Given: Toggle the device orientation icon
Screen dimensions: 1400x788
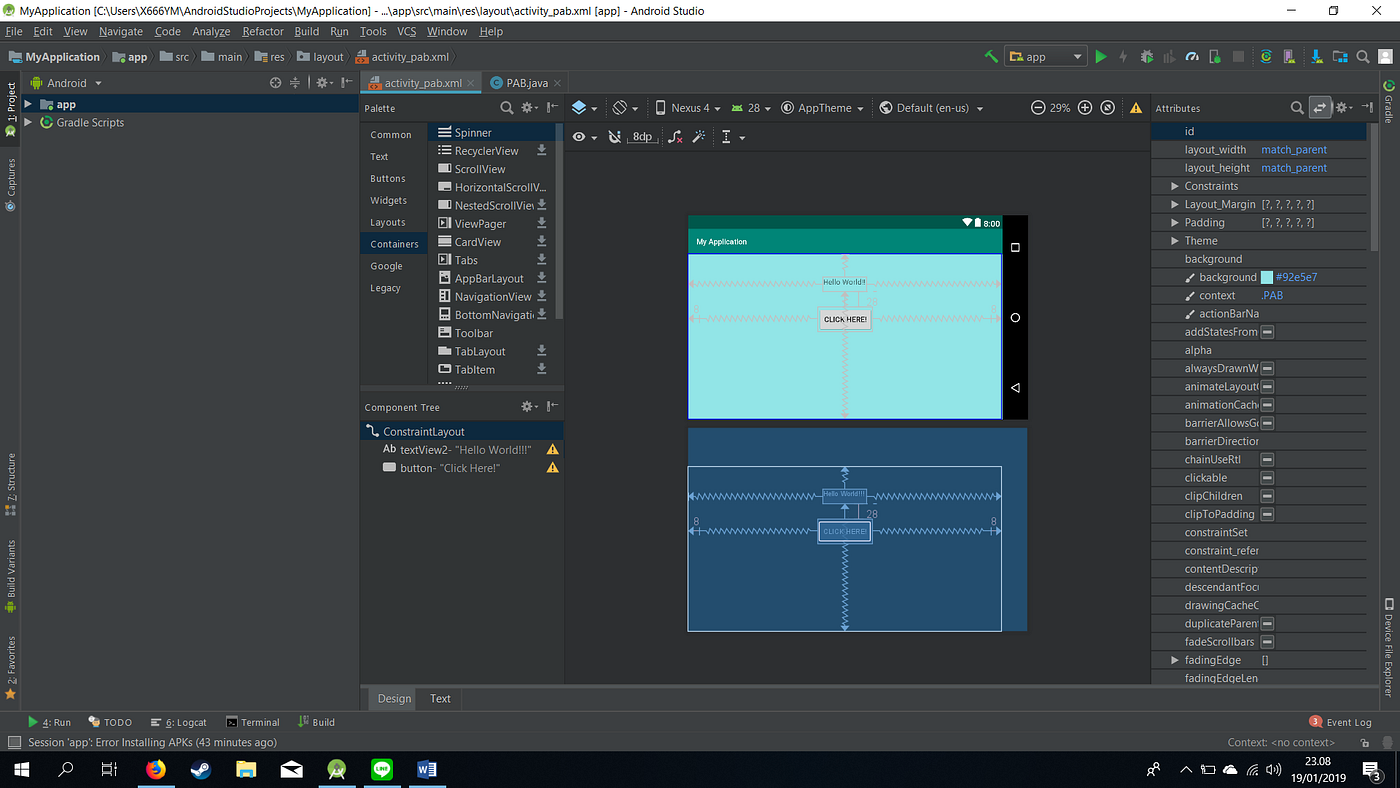Looking at the screenshot, I should [620, 107].
